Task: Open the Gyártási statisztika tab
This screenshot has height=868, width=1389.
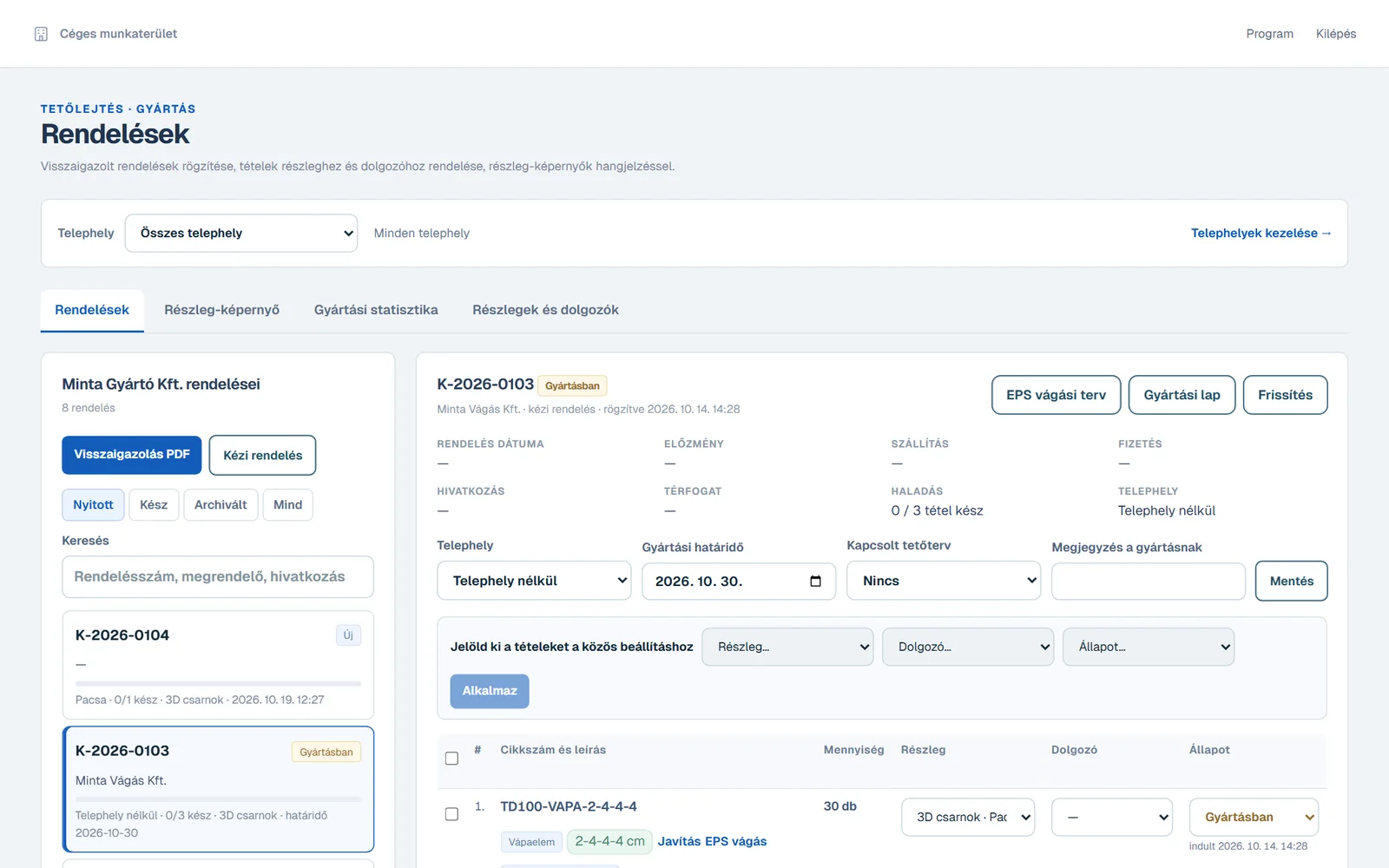Action: tap(376, 310)
